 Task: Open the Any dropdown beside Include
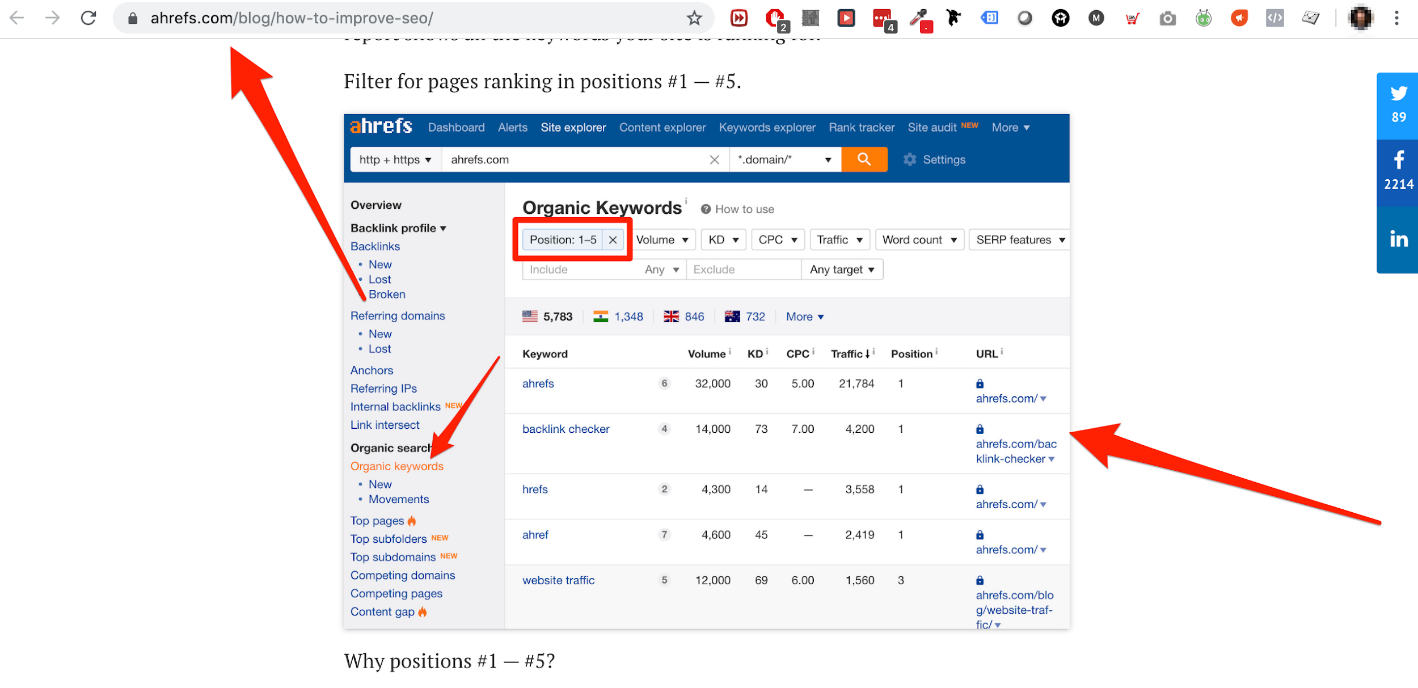[x=662, y=270]
